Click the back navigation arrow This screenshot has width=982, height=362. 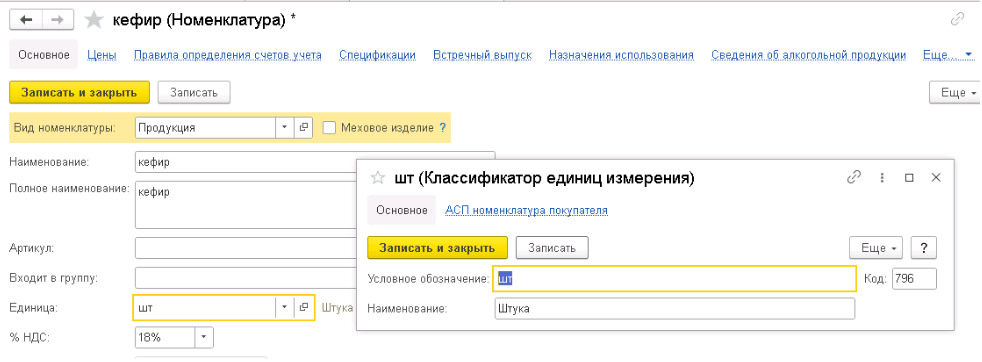26,20
